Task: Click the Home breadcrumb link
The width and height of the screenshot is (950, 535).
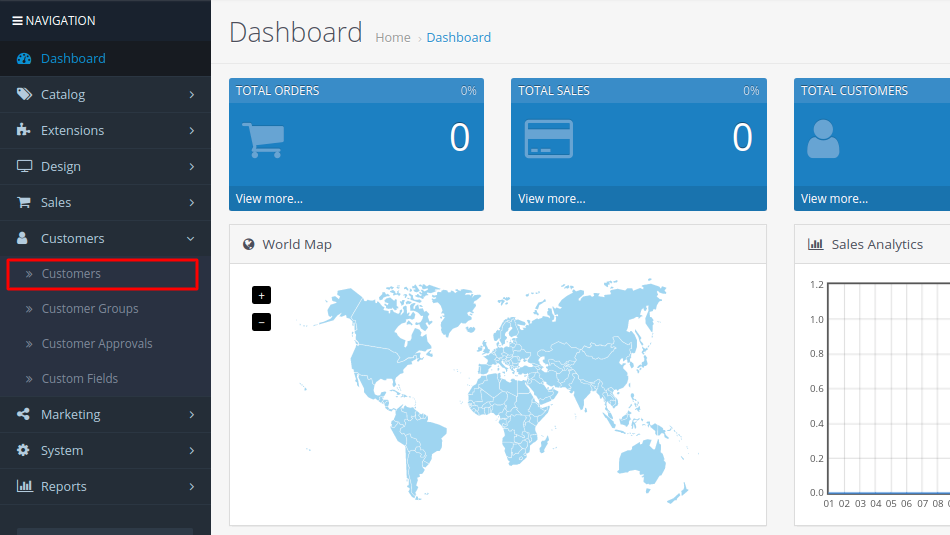Action: point(393,38)
